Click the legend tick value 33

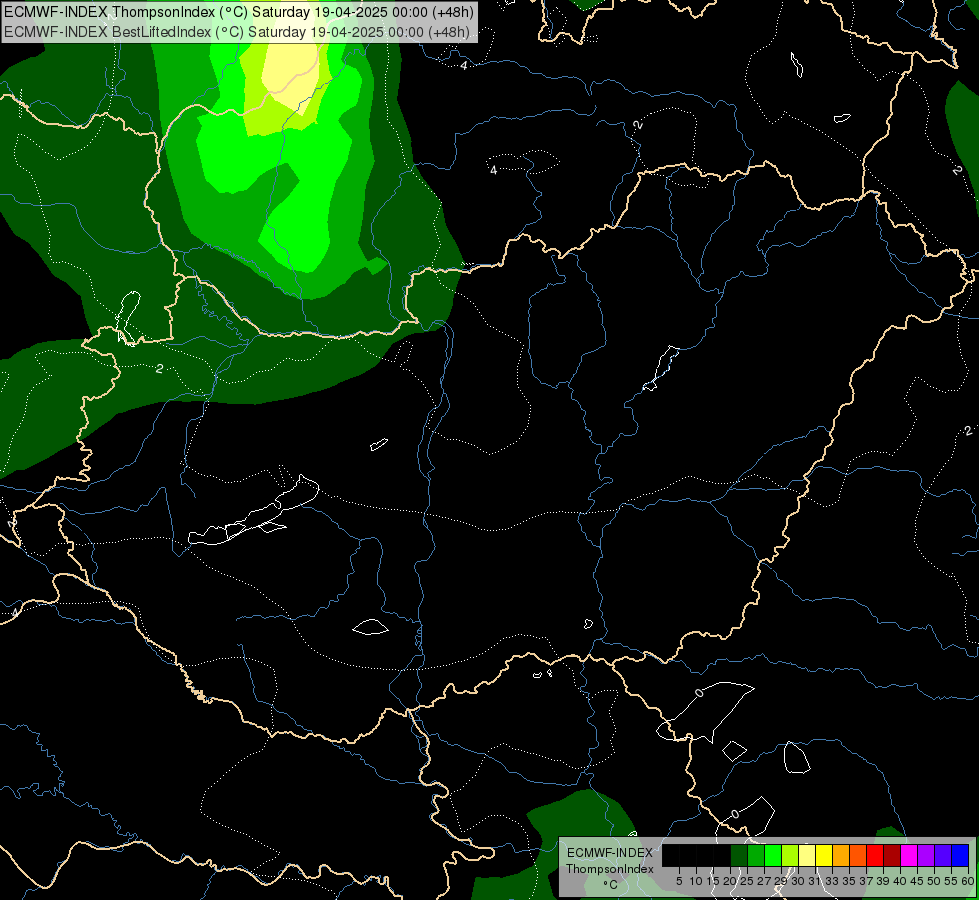click(x=832, y=881)
